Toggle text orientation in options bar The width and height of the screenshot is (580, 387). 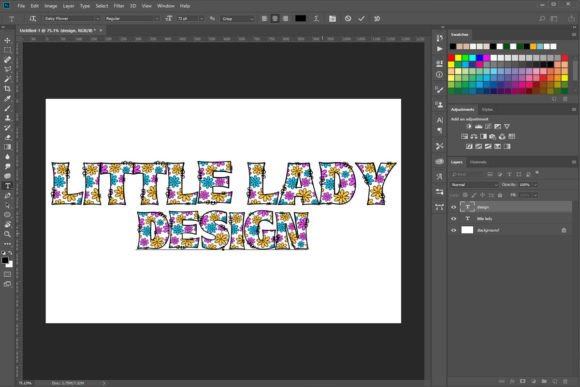point(33,18)
